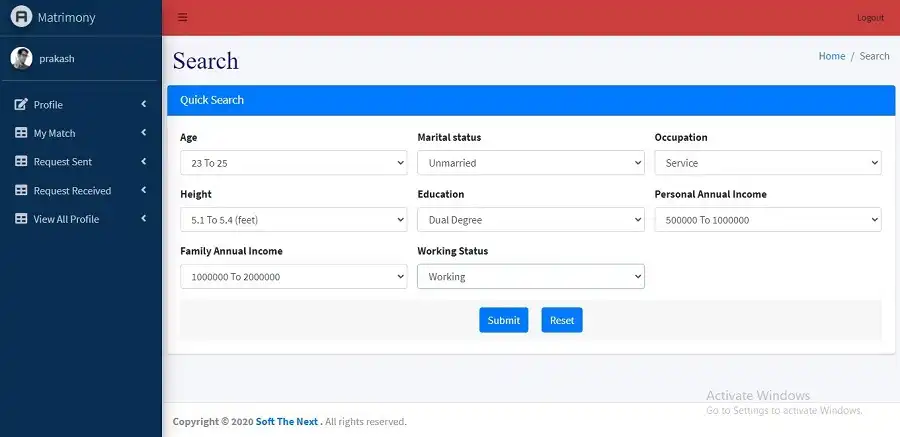900x437 pixels.
Task: Open the Age dropdown
Action: click(x=293, y=163)
